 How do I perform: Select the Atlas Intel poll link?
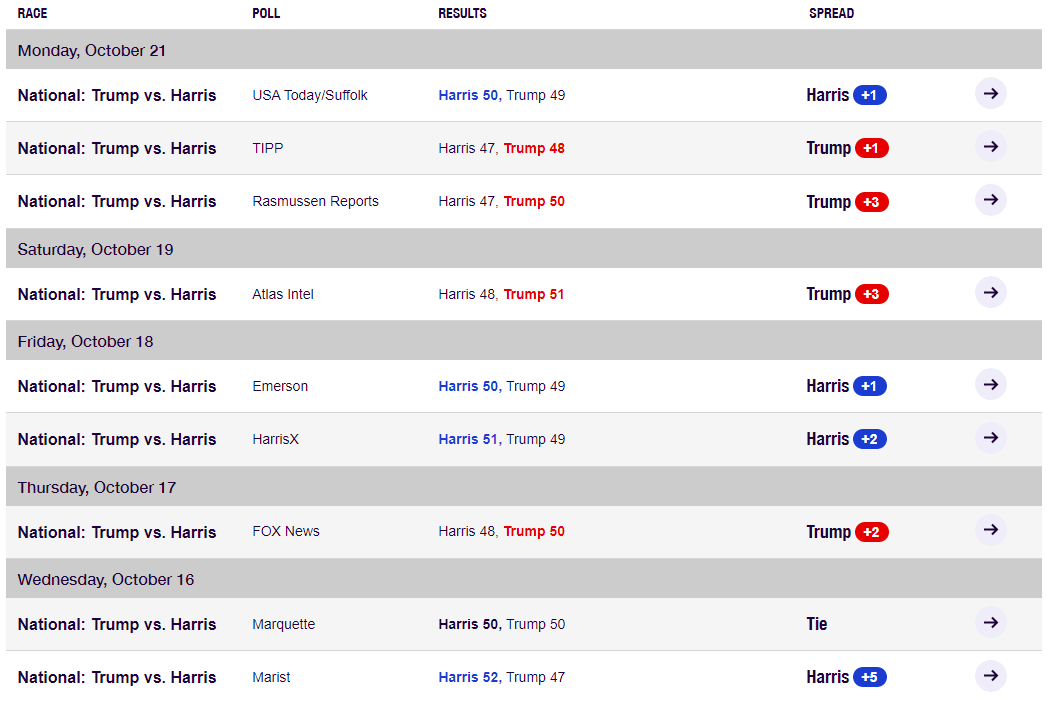coord(283,295)
